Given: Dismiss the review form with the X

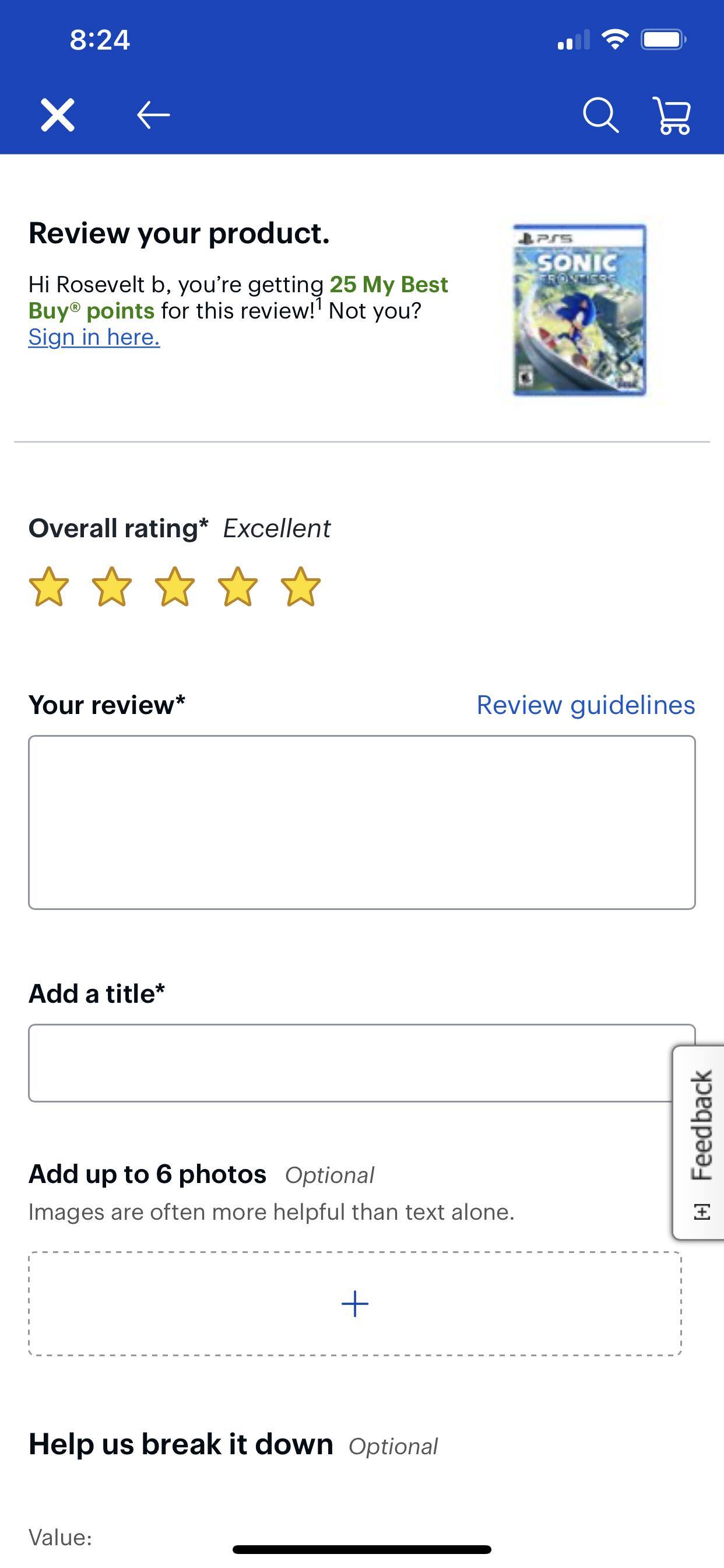Looking at the screenshot, I should tap(59, 115).
